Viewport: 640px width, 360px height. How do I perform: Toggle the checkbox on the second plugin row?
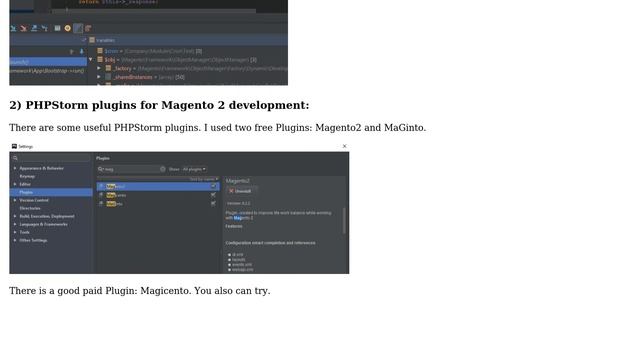(x=213, y=195)
